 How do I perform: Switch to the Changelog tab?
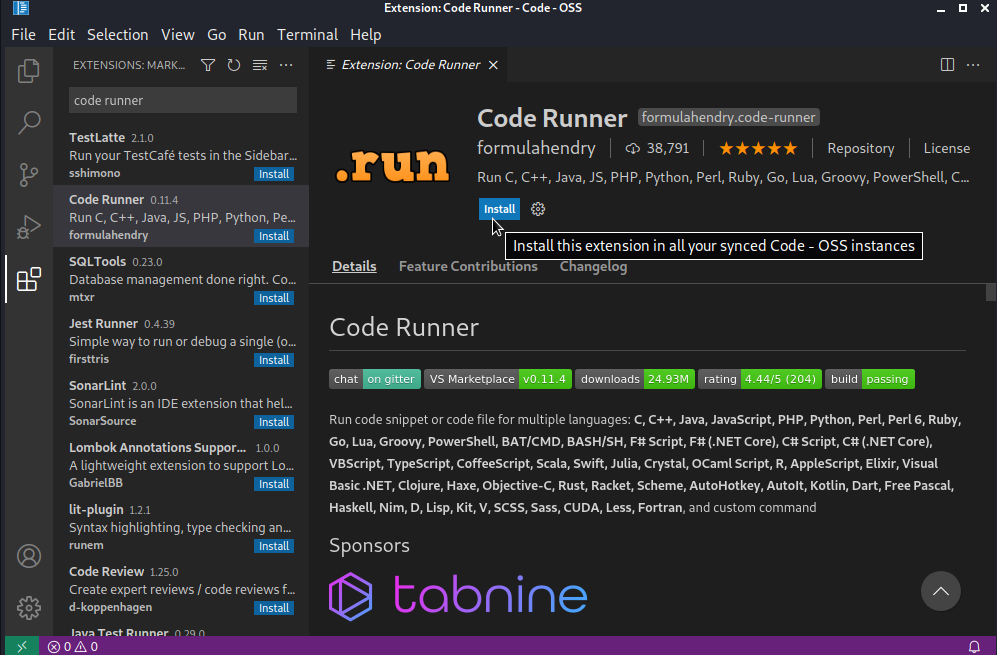coord(593,266)
